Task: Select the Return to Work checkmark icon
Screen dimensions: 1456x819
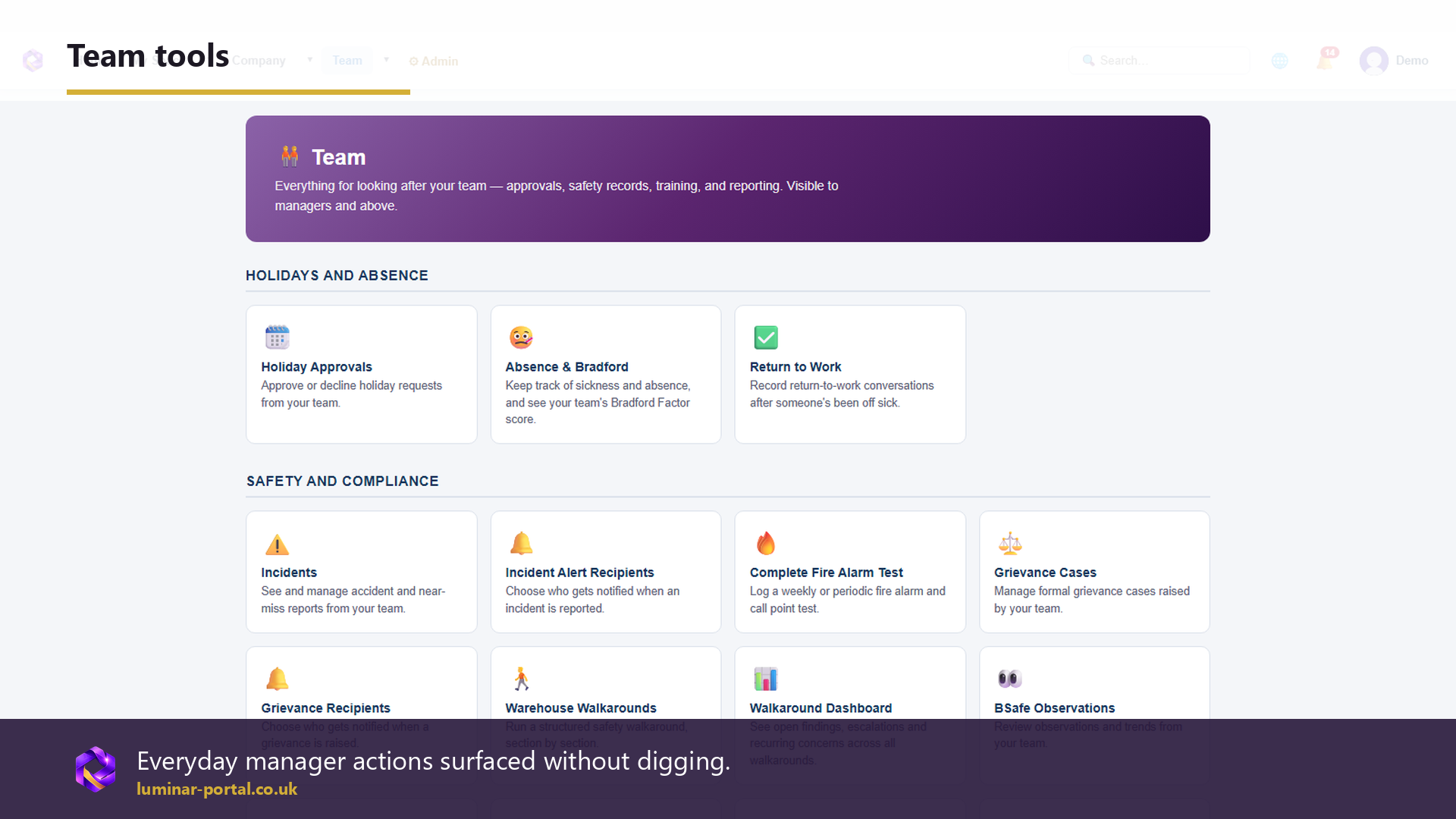Action: (x=766, y=337)
